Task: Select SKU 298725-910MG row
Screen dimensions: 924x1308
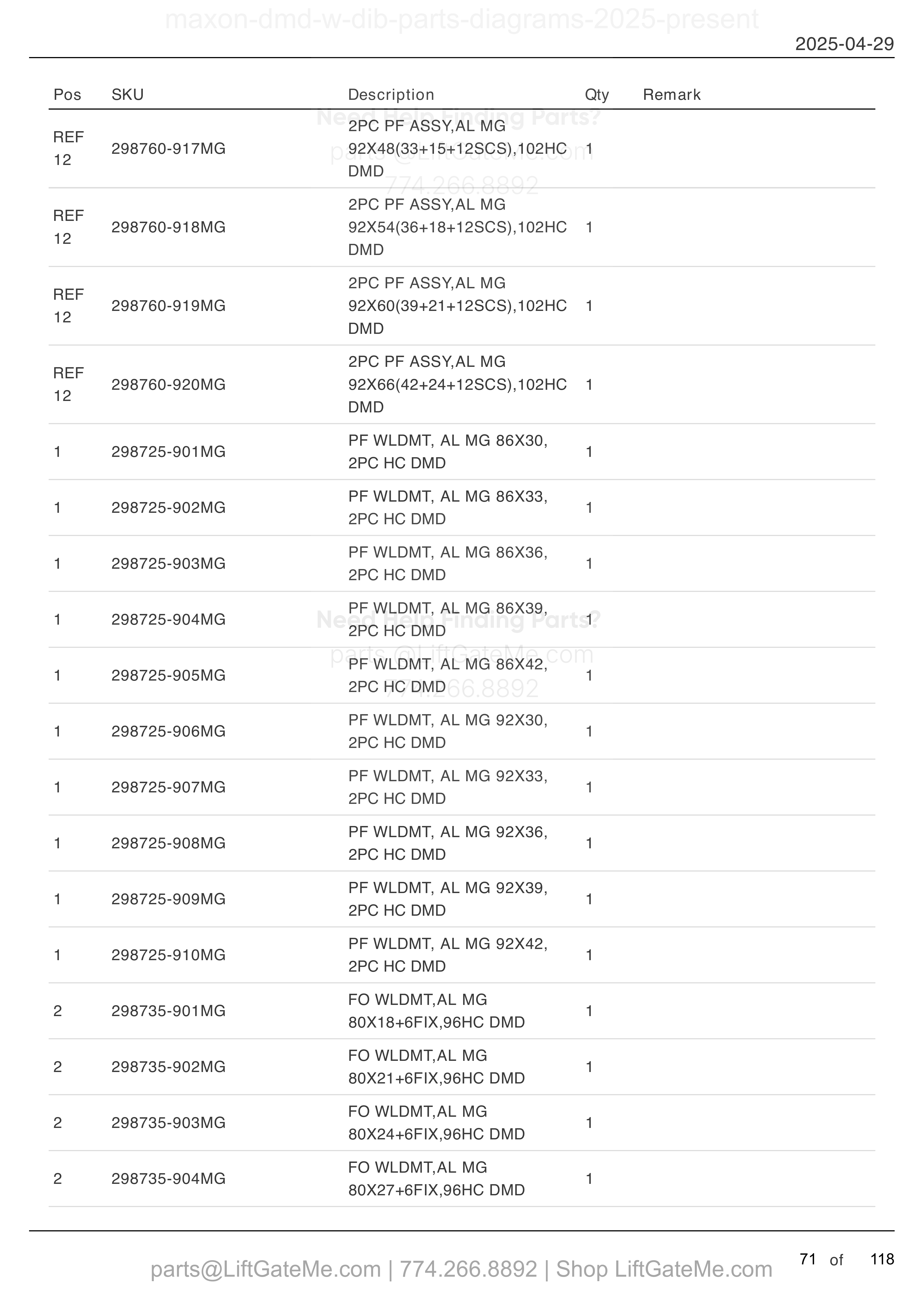Action: pos(462,955)
